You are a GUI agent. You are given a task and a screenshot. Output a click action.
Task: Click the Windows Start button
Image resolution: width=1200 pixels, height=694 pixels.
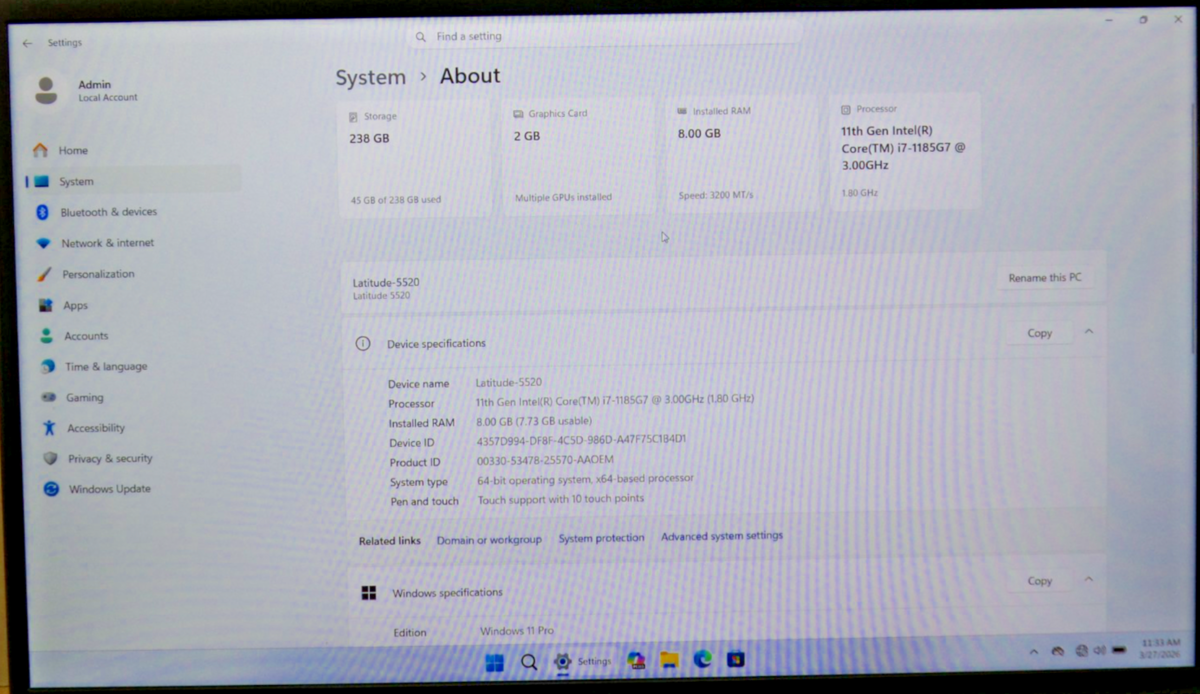[495, 662]
